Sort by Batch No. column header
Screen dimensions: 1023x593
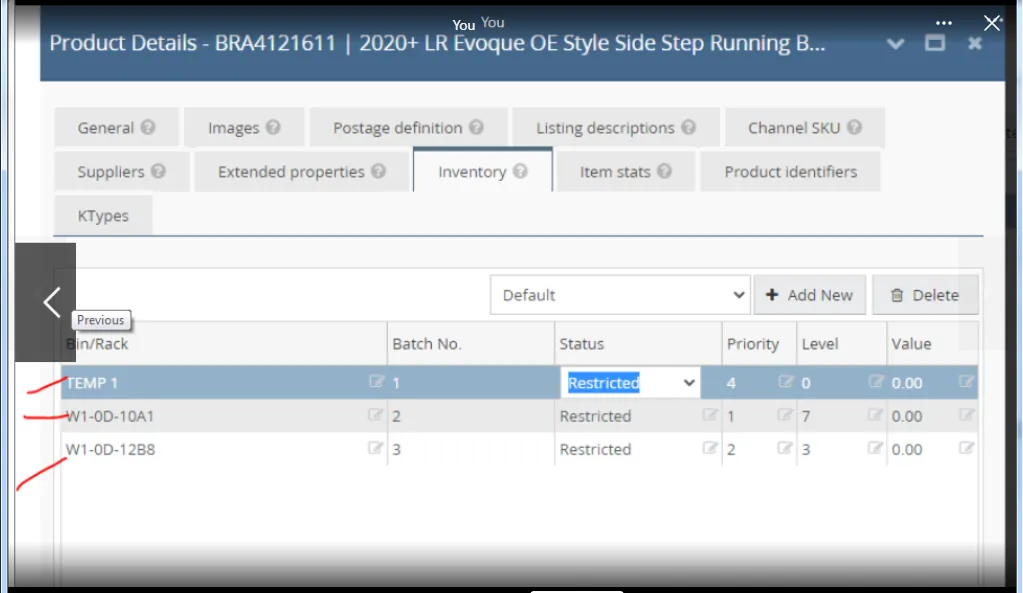click(x=470, y=344)
